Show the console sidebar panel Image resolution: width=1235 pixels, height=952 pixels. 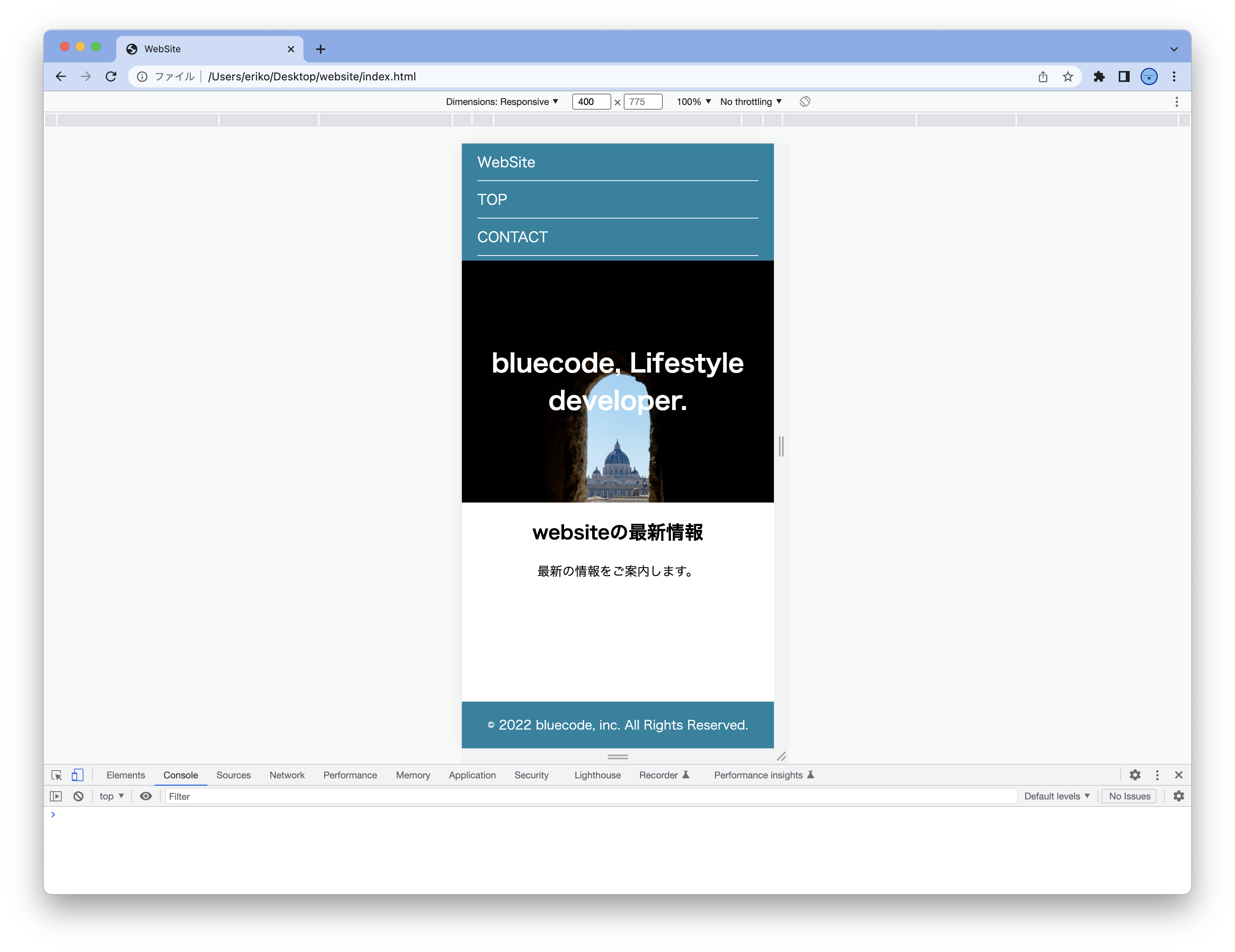click(56, 796)
